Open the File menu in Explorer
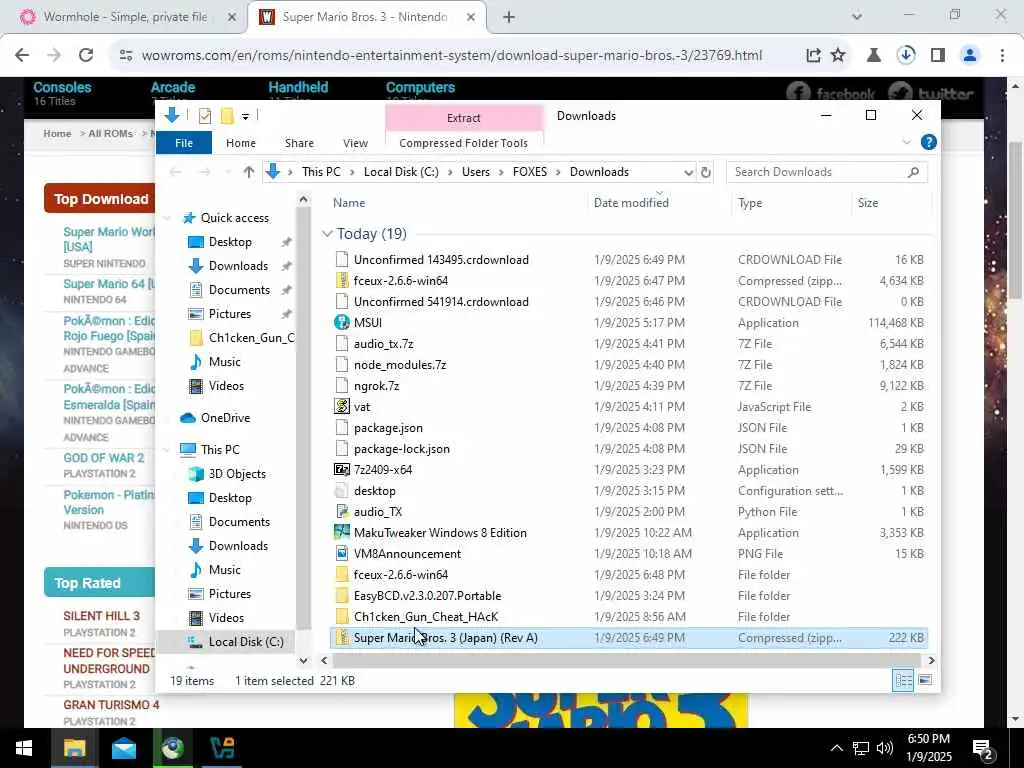 click(x=184, y=143)
